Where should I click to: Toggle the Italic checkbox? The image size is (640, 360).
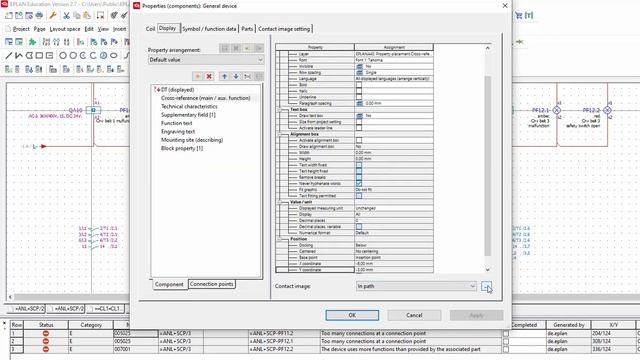pos(359,91)
